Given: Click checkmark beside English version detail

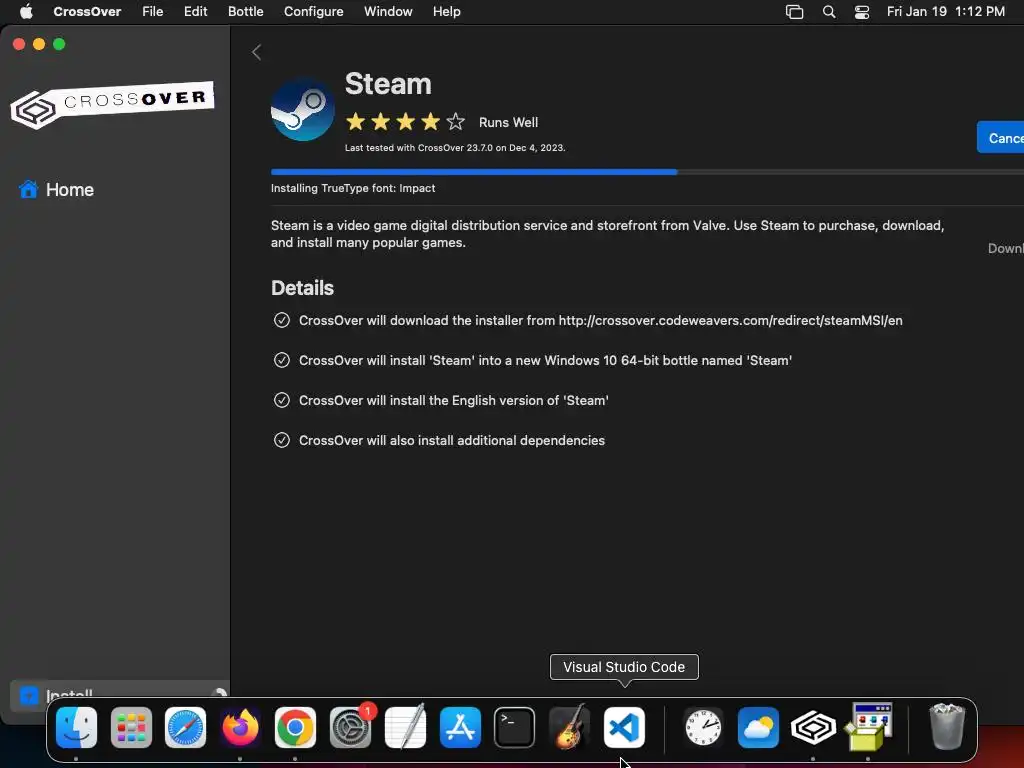Looking at the screenshot, I should 281,400.
